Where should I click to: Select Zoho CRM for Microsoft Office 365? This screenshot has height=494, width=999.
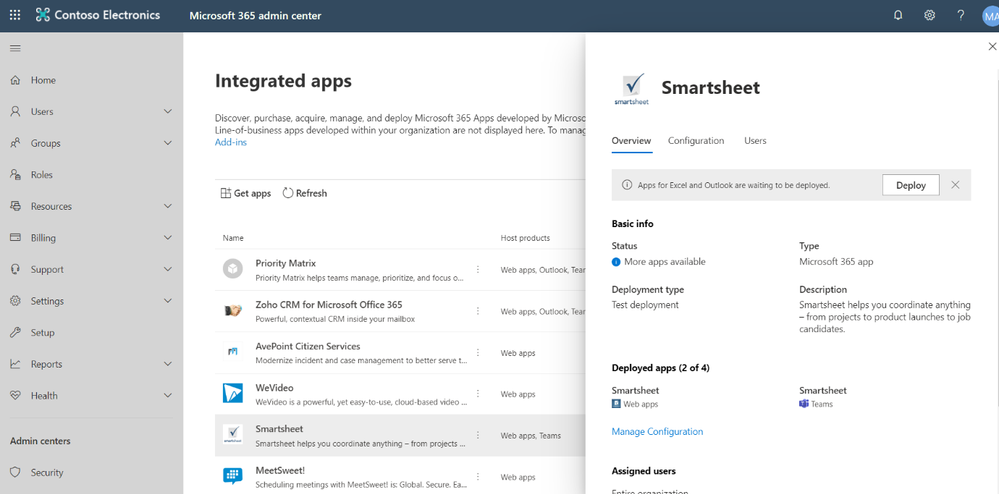click(x=329, y=305)
